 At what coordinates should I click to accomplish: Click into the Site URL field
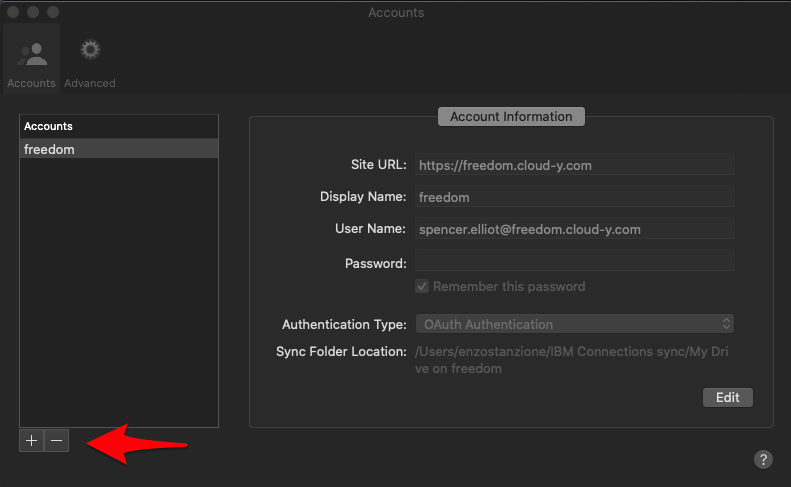pos(574,164)
